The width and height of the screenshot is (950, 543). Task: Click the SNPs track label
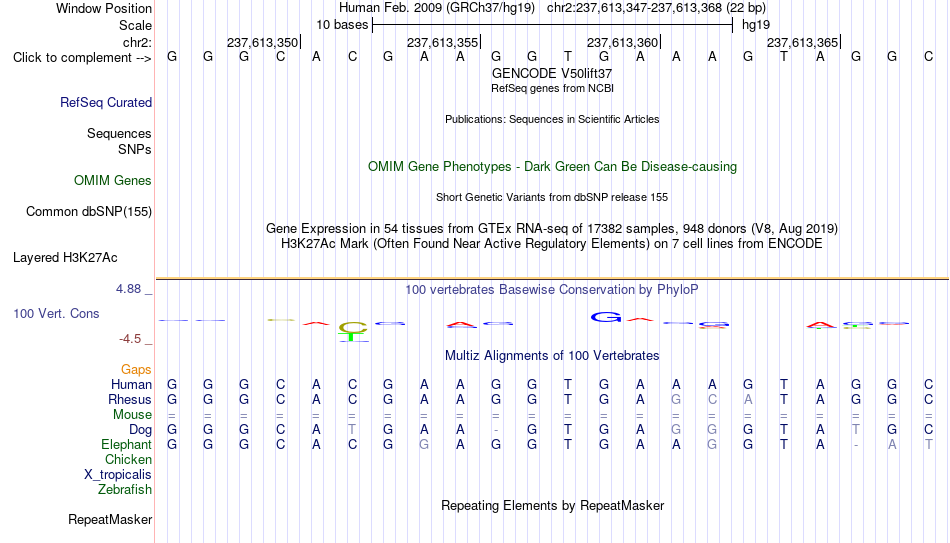pyautogui.click(x=135, y=149)
